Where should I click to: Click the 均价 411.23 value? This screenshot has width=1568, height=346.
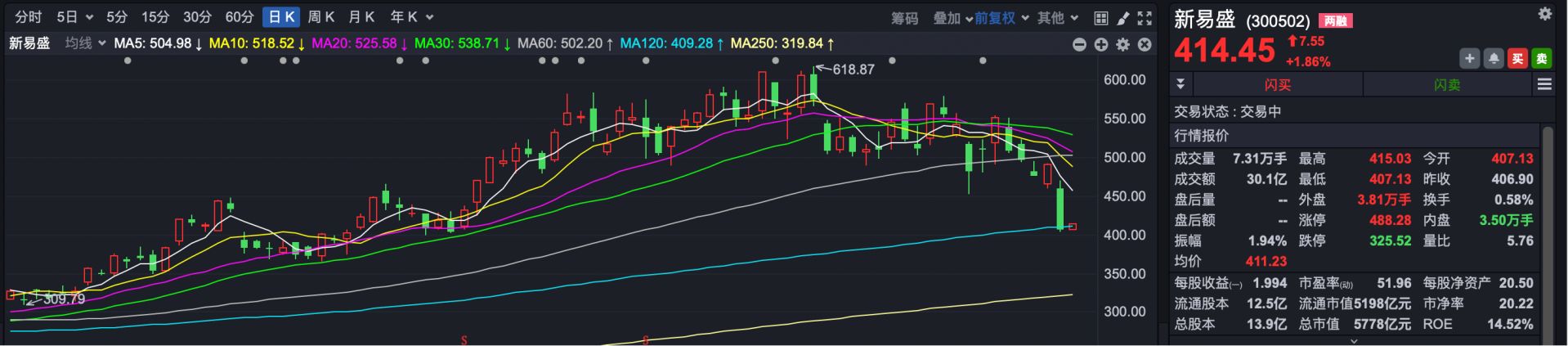point(1266,261)
